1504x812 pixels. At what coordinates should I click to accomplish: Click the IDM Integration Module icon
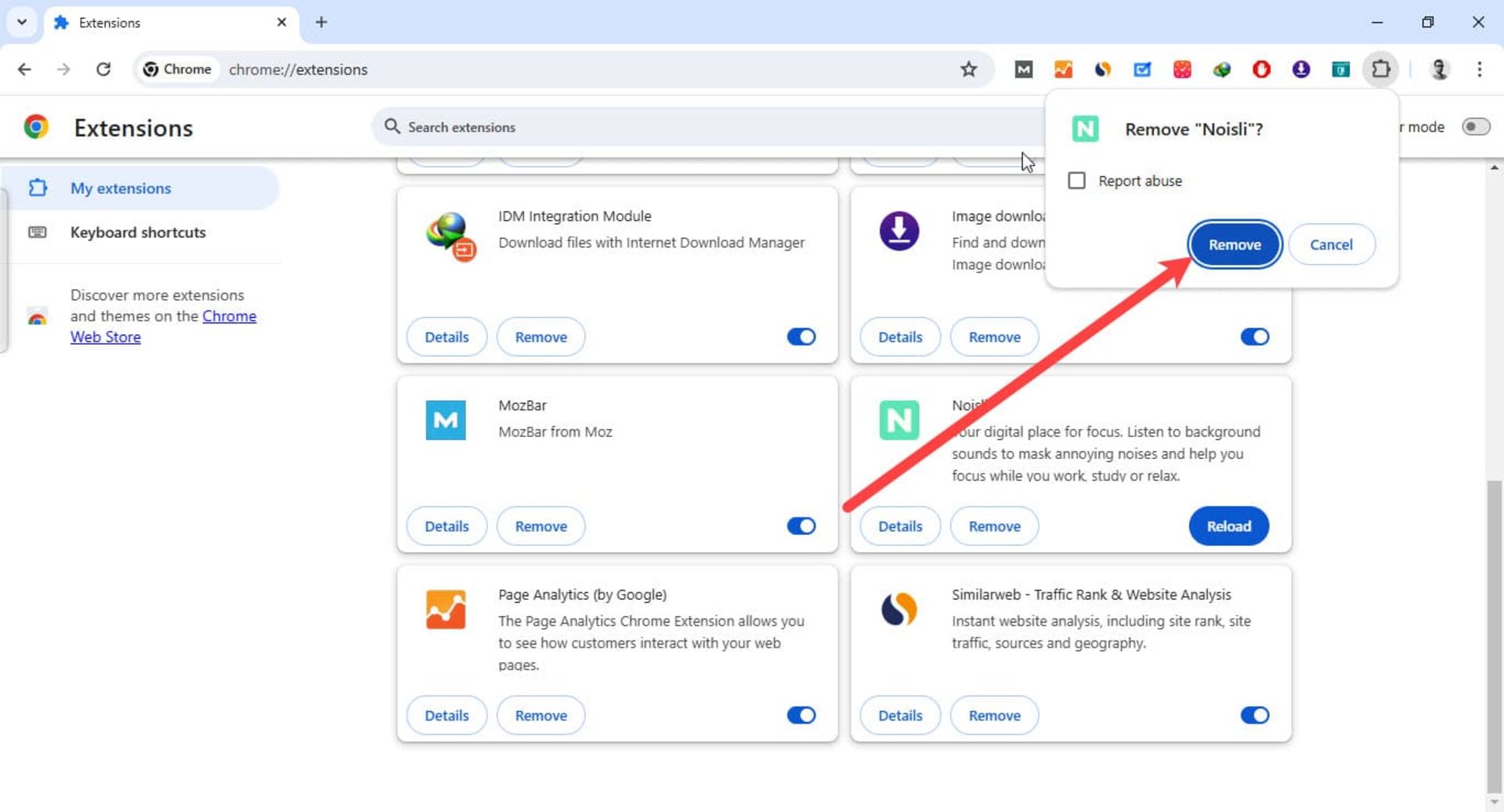pos(450,236)
